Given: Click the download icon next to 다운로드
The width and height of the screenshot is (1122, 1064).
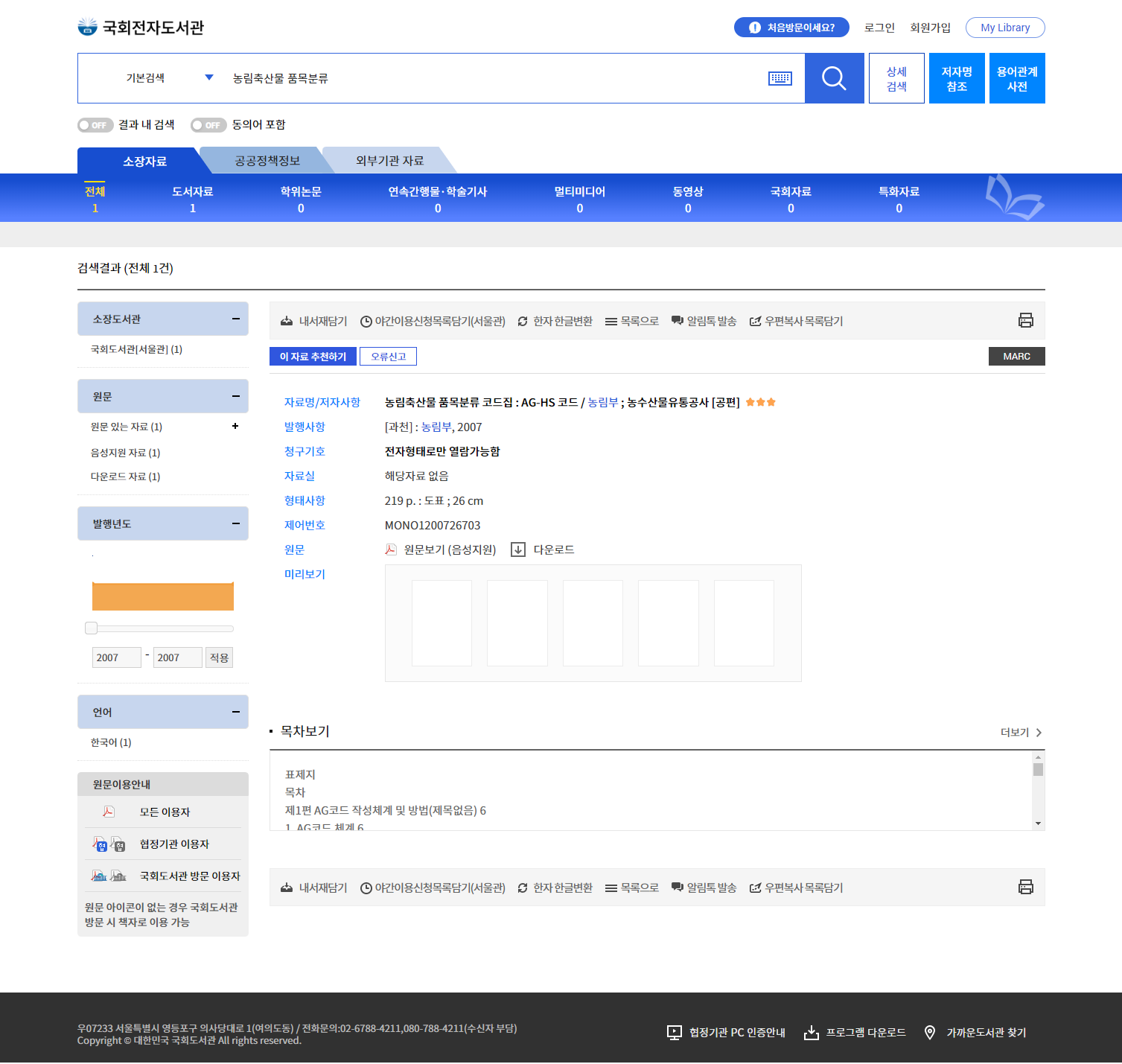Looking at the screenshot, I should [x=518, y=549].
